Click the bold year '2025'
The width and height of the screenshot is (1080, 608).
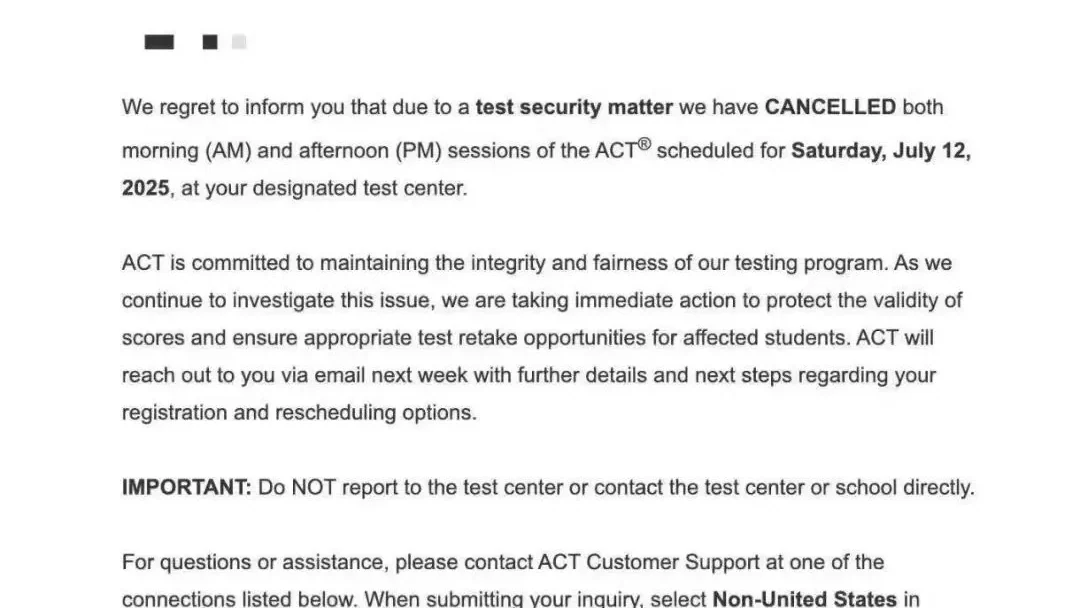tap(145, 188)
